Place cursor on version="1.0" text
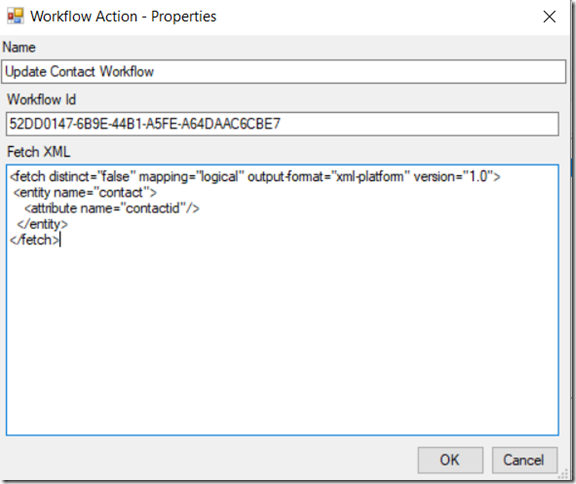Image resolution: width=576 pixels, height=484 pixels. point(453,177)
